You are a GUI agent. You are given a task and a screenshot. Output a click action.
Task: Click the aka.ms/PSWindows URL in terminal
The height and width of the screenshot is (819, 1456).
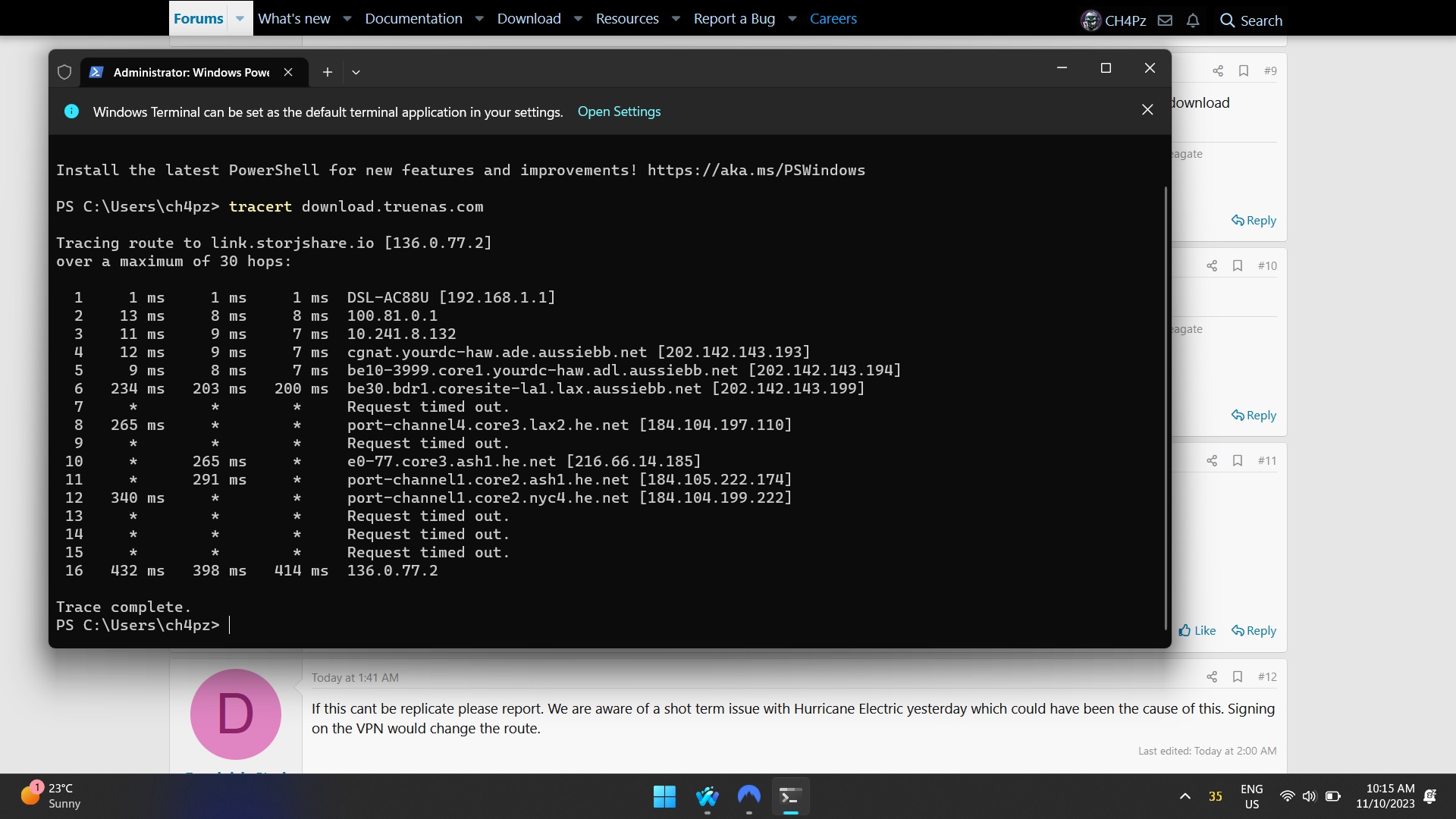point(756,170)
